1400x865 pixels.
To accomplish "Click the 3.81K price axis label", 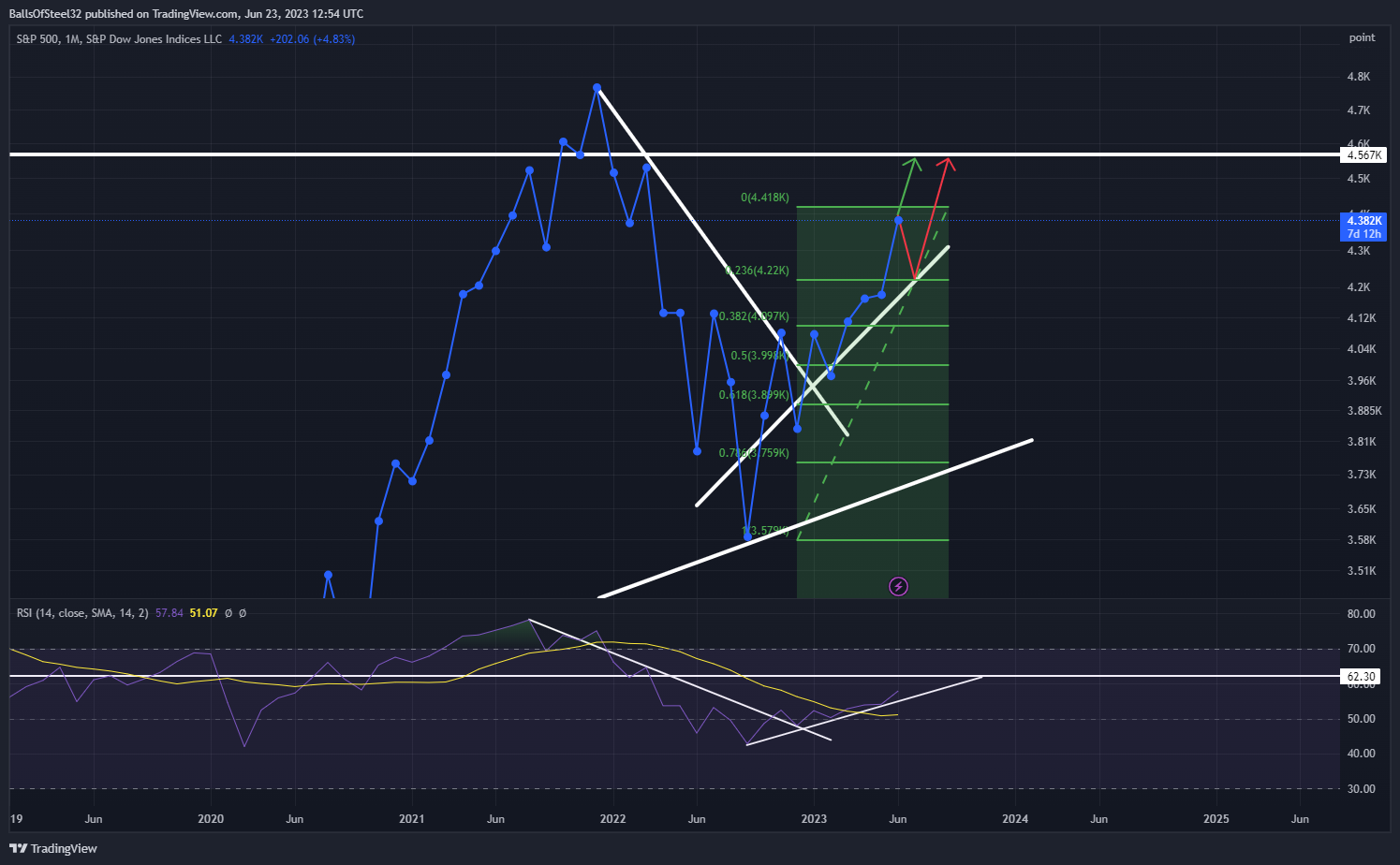I will click(1362, 442).
